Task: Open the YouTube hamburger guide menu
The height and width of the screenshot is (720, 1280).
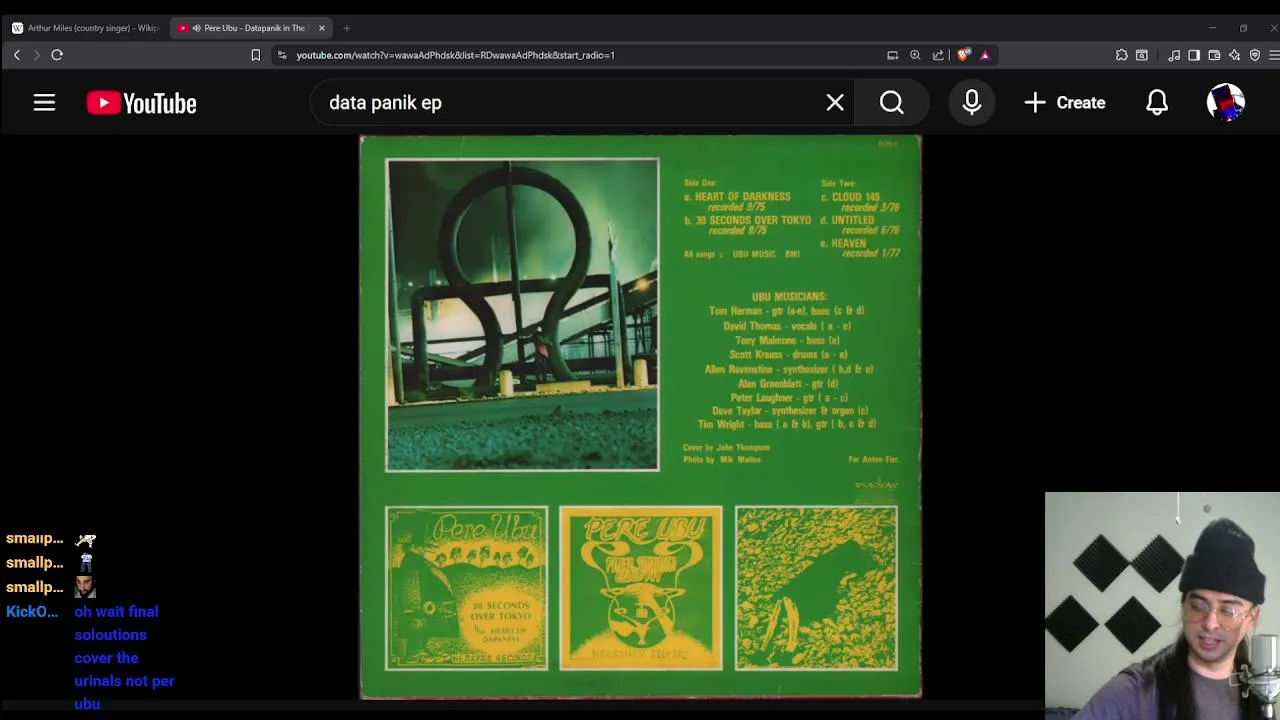Action: [44, 103]
